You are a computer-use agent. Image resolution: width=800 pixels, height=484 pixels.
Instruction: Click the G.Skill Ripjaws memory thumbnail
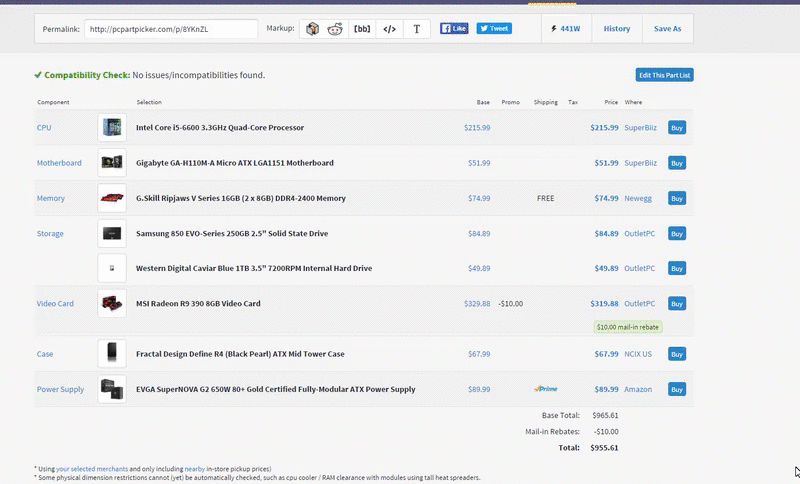coord(112,198)
